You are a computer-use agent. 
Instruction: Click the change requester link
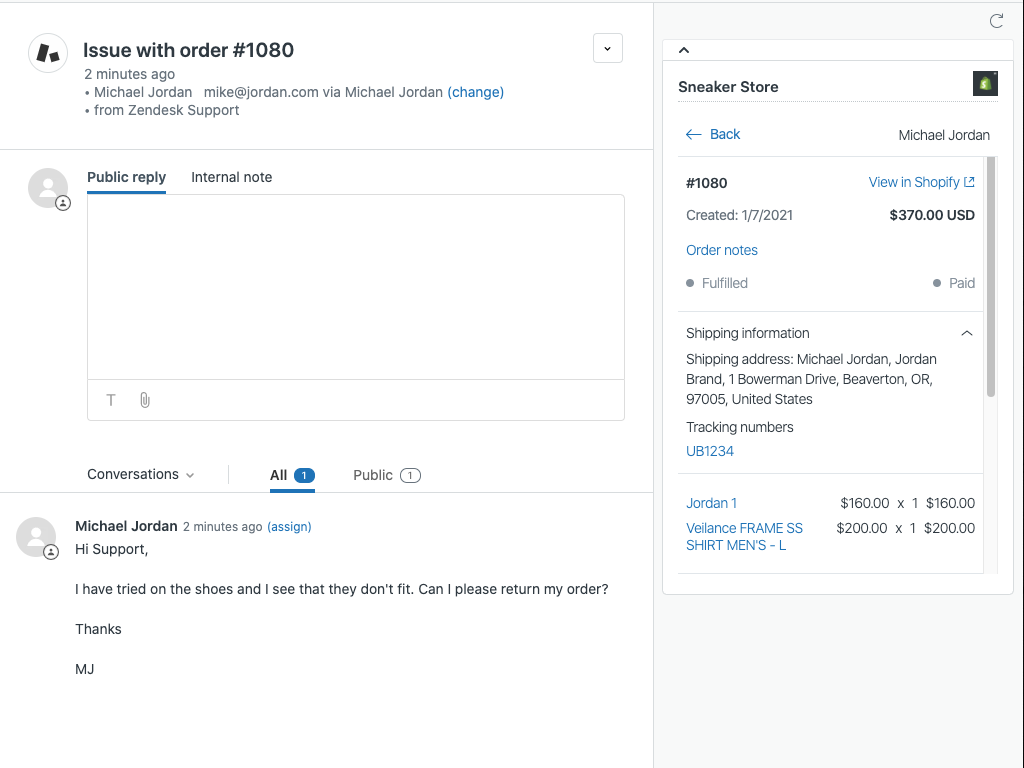pyautogui.click(x=476, y=91)
